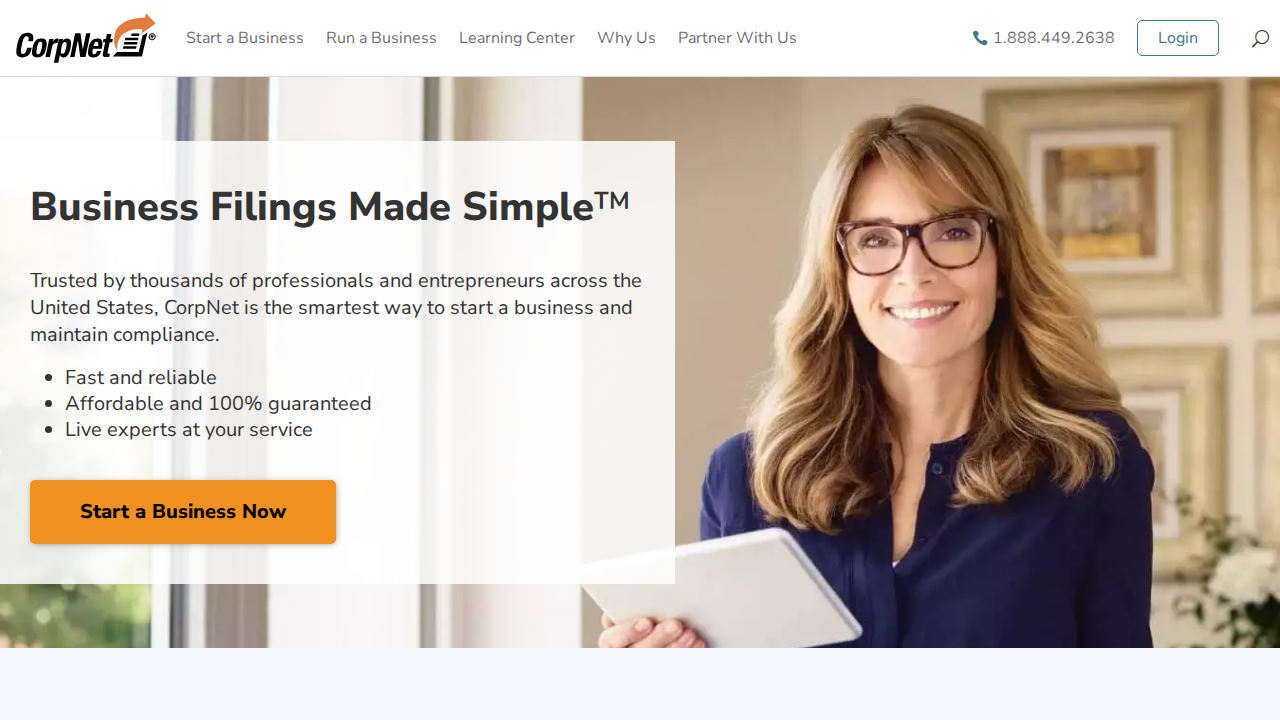1280x720 pixels.
Task: Expand the Learning Center menu
Action: [x=517, y=38]
